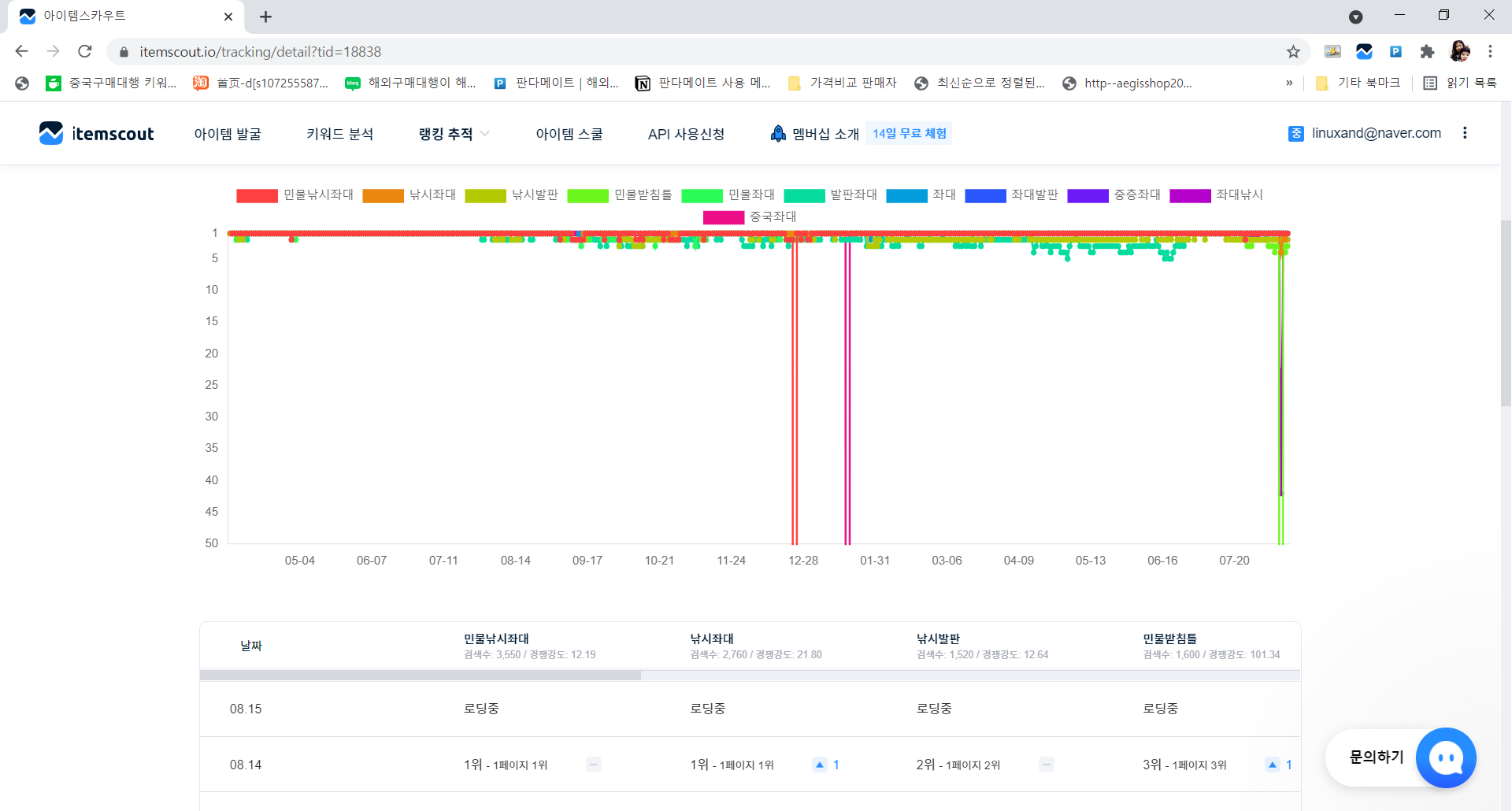1512x811 pixels.
Task: Close the 아이템스카우트 tab
Action: click(x=228, y=17)
